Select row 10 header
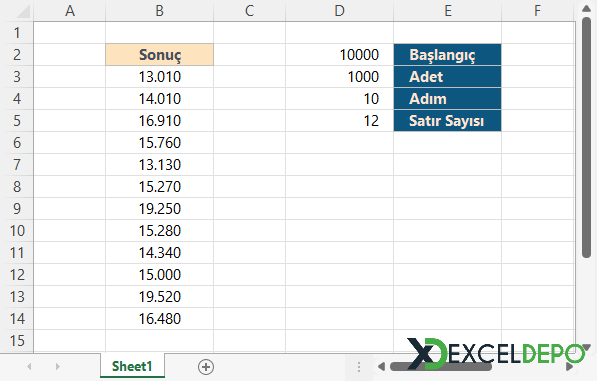The image size is (597, 381). click(x=17, y=231)
